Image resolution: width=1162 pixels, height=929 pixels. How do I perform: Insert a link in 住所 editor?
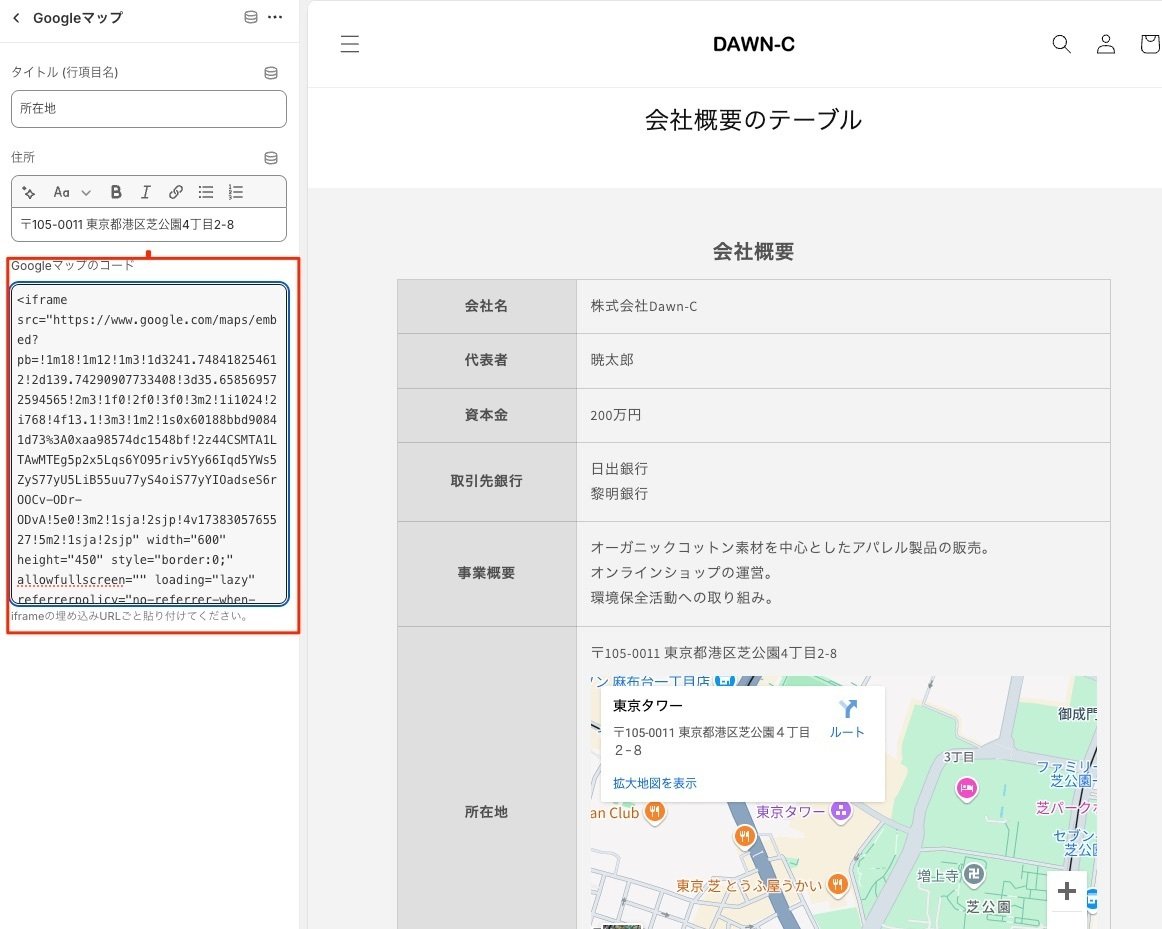176,193
